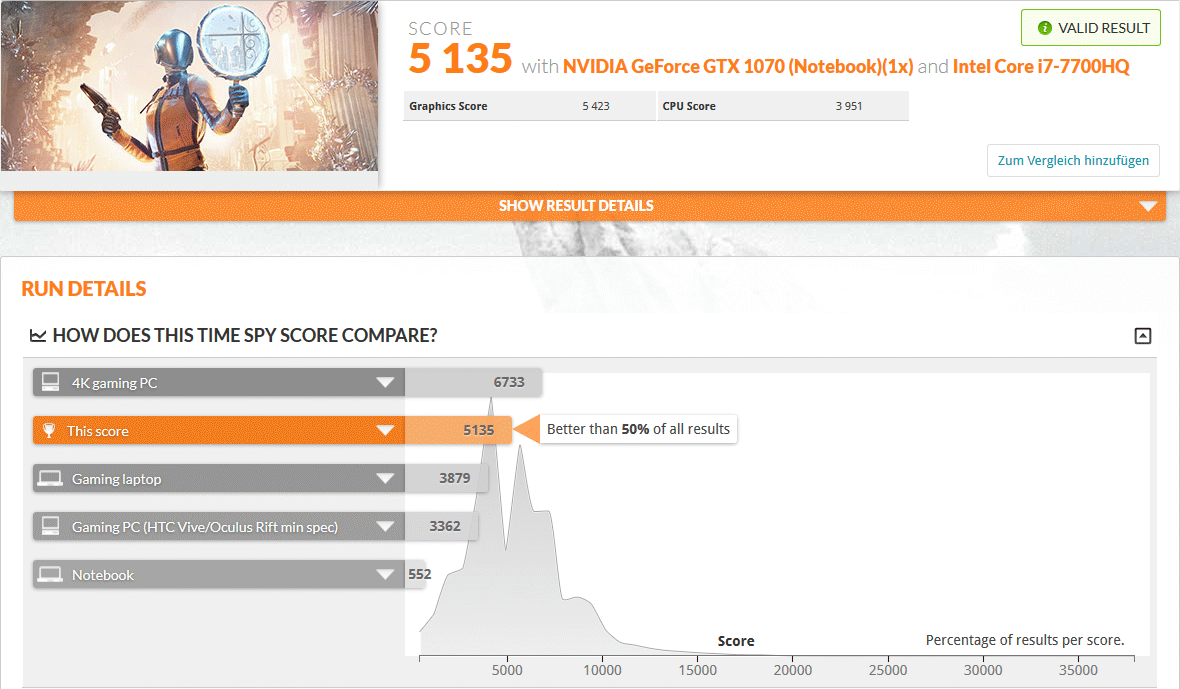
Task: Click the Time Spy benchmark thumbnail image
Action: (189, 86)
